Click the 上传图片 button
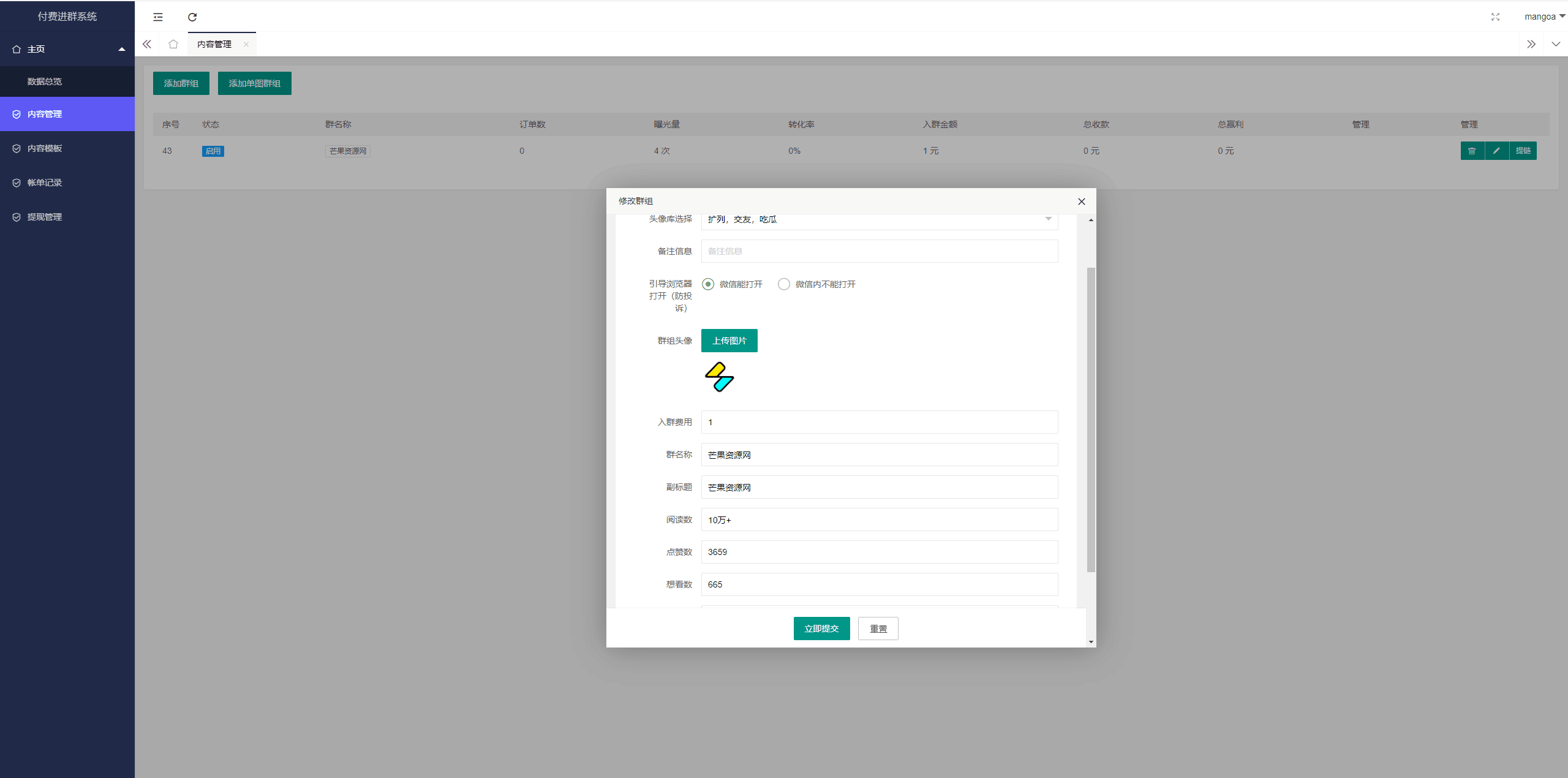1568x778 pixels. (x=729, y=340)
